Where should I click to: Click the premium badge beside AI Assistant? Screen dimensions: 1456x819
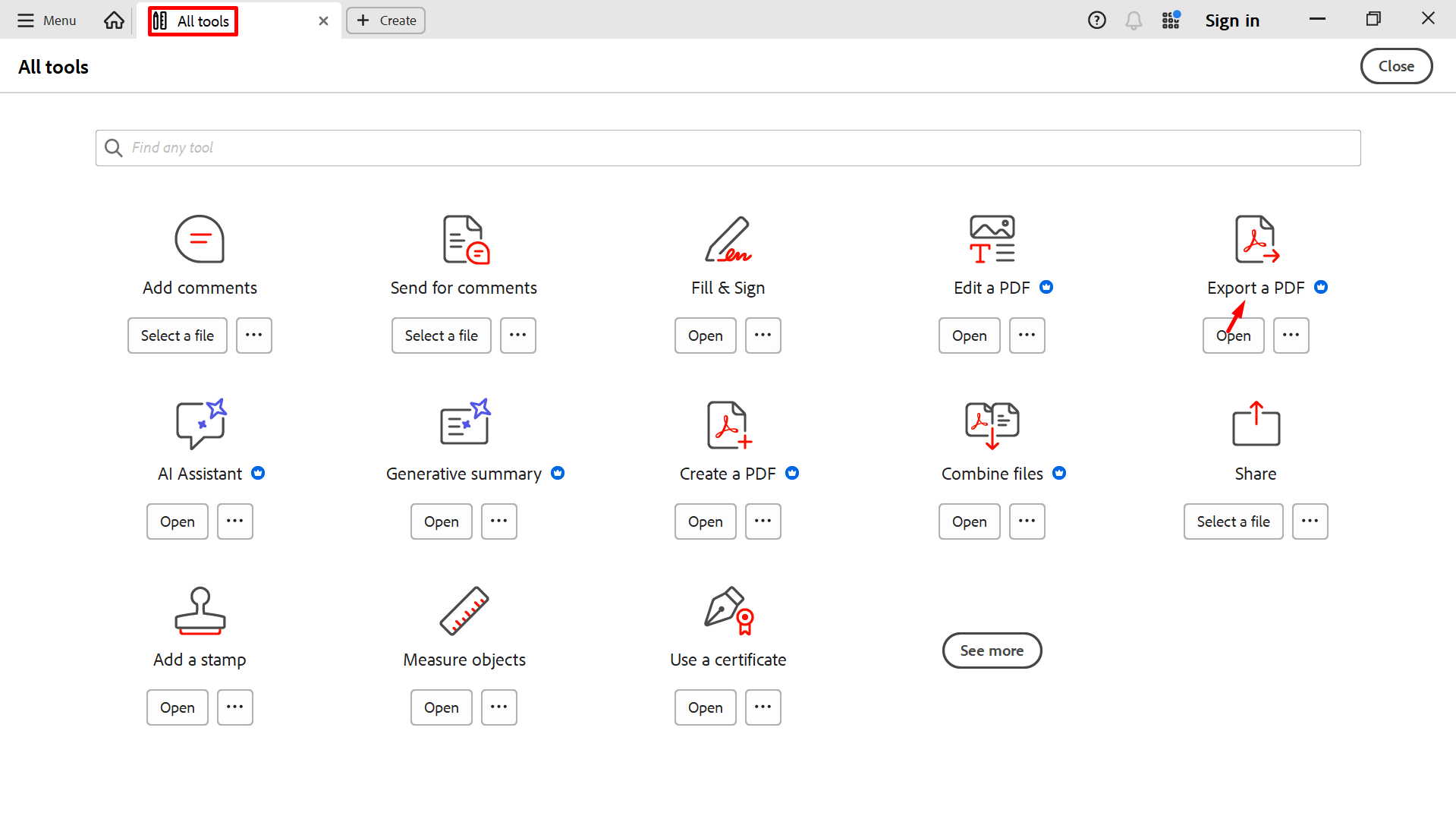coord(258,473)
